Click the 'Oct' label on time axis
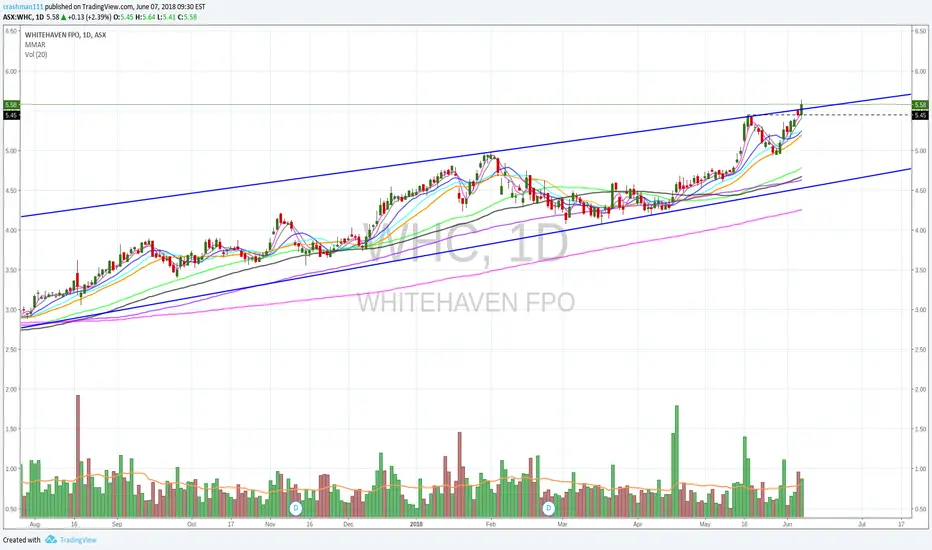The width and height of the screenshot is (932, 550). point(191,524)
